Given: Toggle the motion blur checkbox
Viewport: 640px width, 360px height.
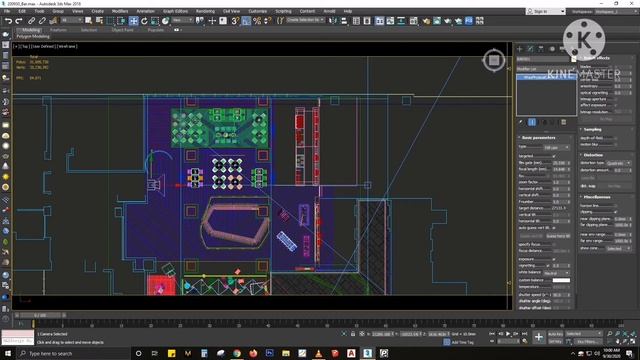Looking at the screenshot, I should point(616,144).
